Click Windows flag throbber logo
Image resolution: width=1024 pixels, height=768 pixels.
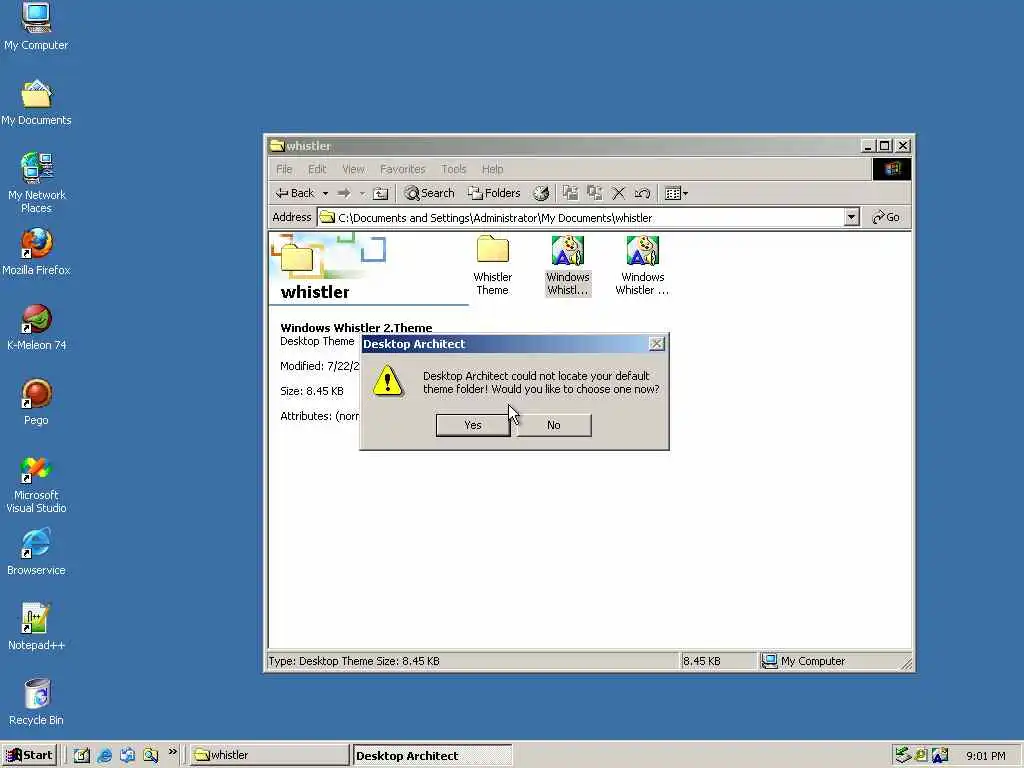(891, 169)
